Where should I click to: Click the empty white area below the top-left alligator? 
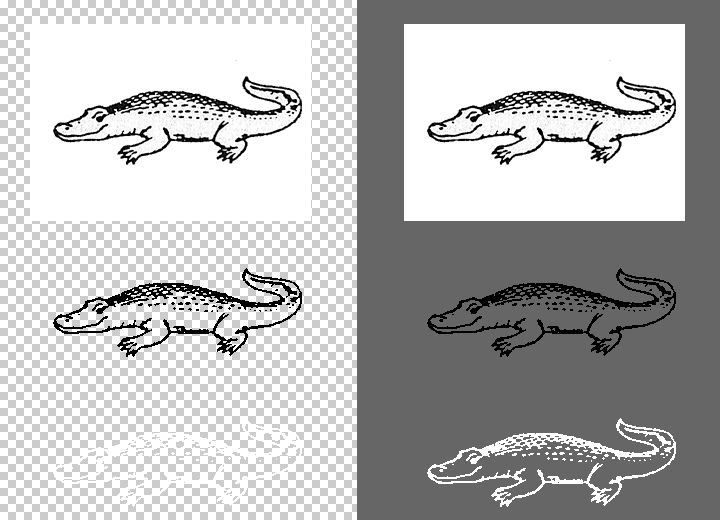(170, 195)
